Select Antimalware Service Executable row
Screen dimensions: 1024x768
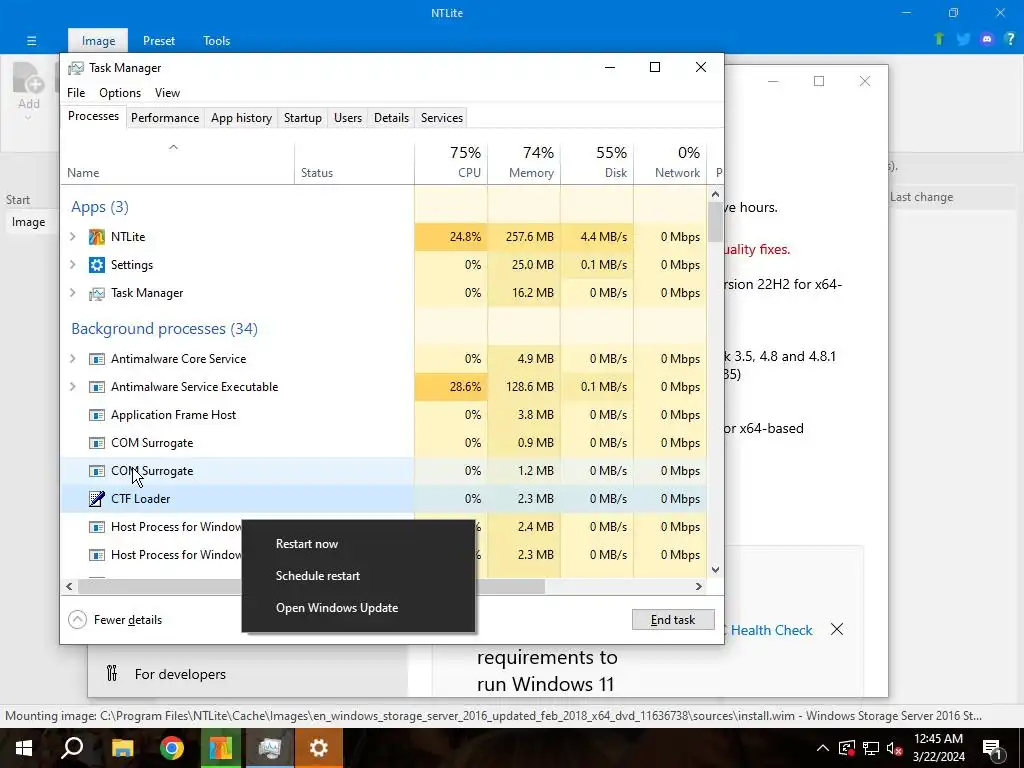point(384,387)
